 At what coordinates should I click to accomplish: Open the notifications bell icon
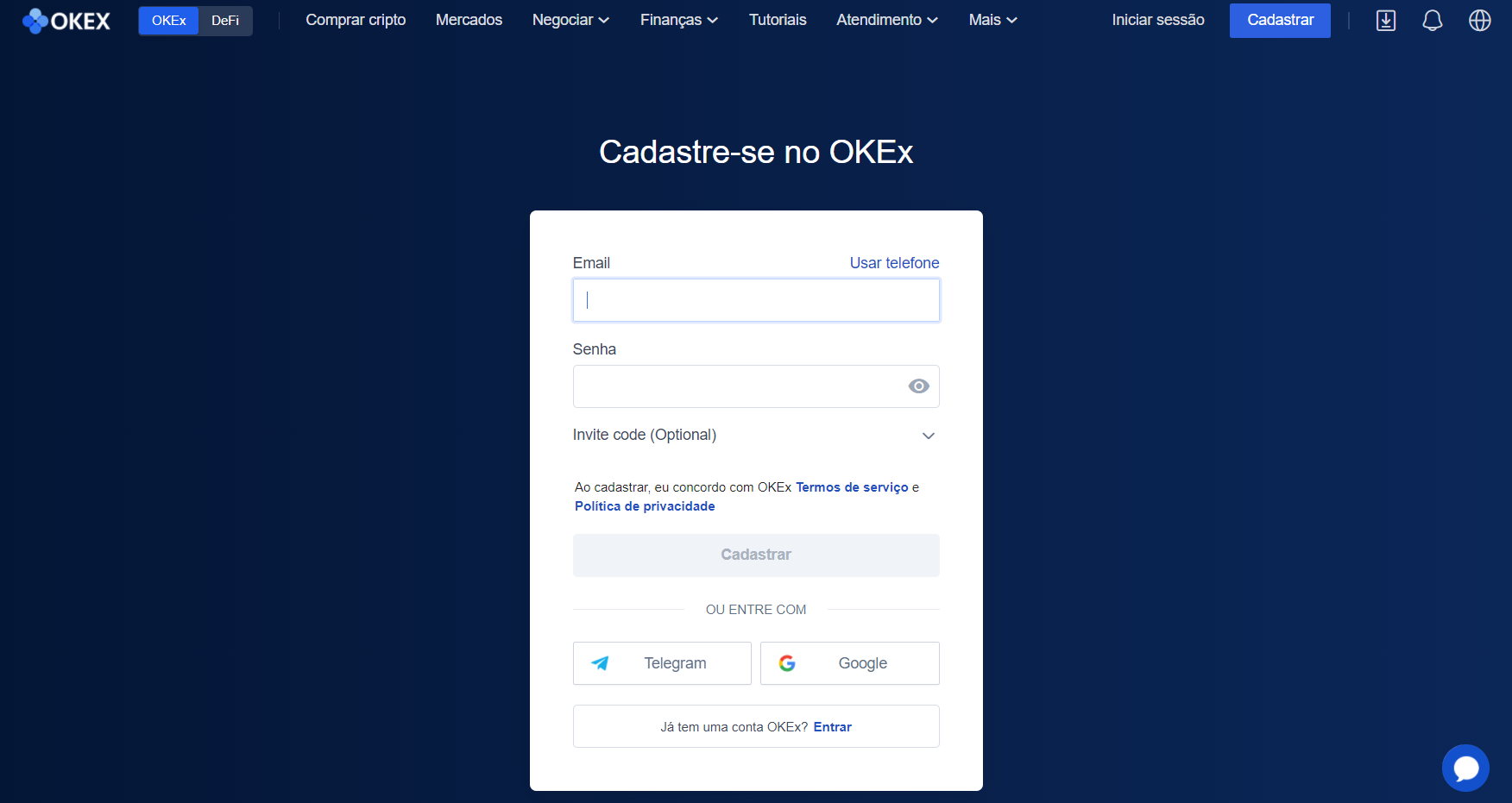[x=1433, y=21]
